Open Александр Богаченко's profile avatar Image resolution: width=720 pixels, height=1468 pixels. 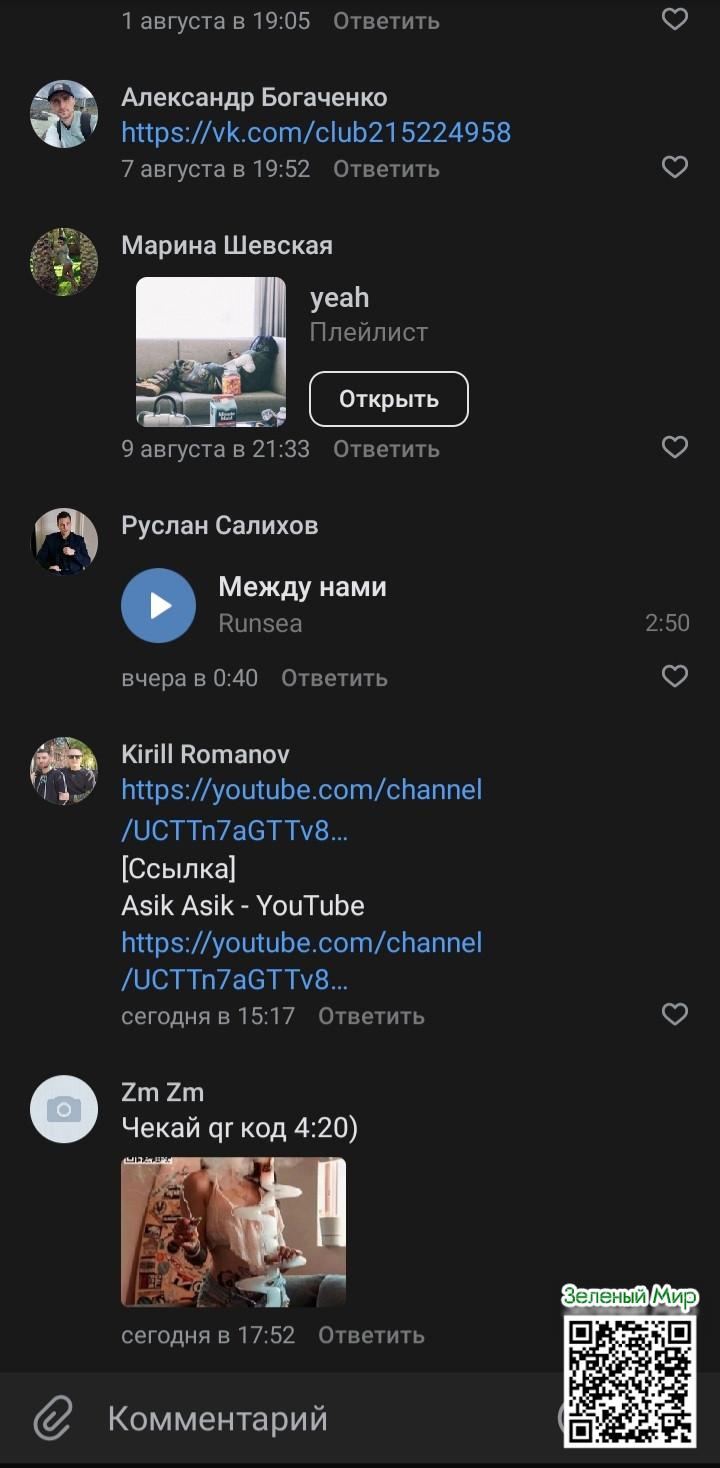64,114
